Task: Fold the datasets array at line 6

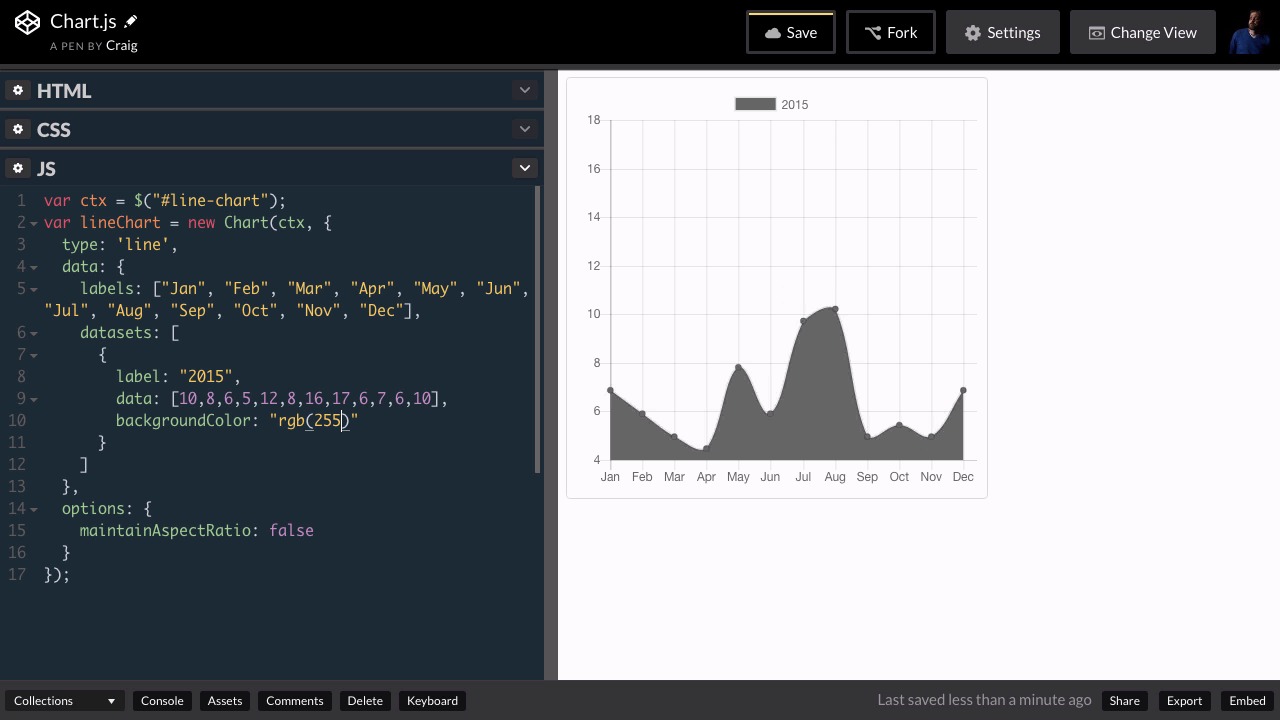Action: 33,333
